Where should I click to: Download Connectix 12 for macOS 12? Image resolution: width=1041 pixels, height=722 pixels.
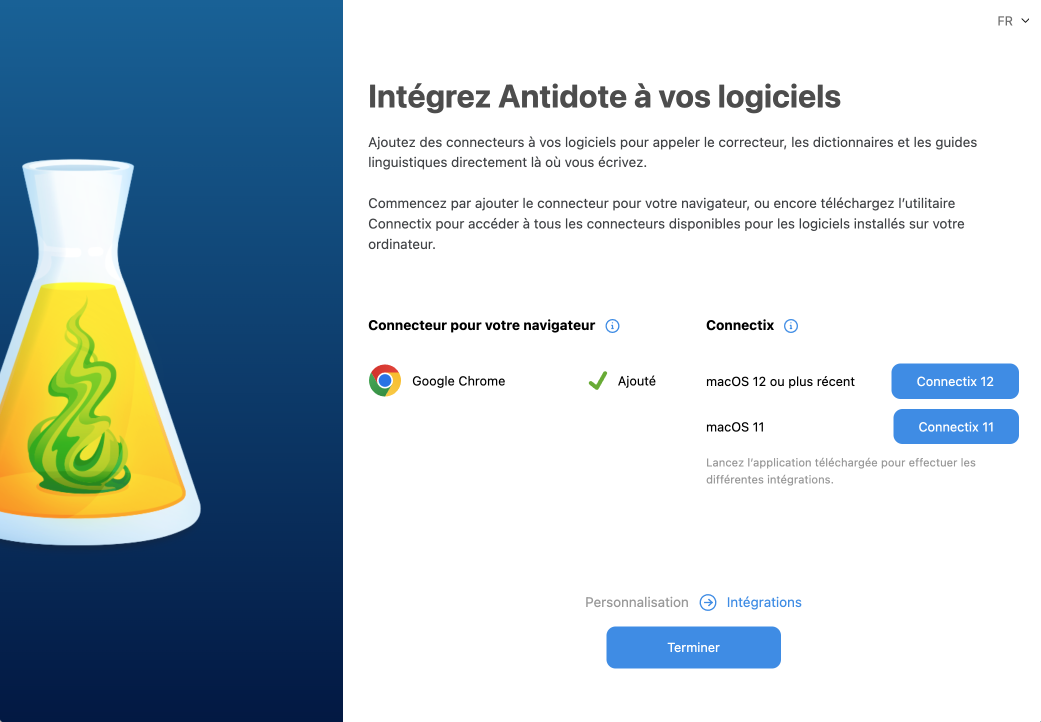[955, 382]
